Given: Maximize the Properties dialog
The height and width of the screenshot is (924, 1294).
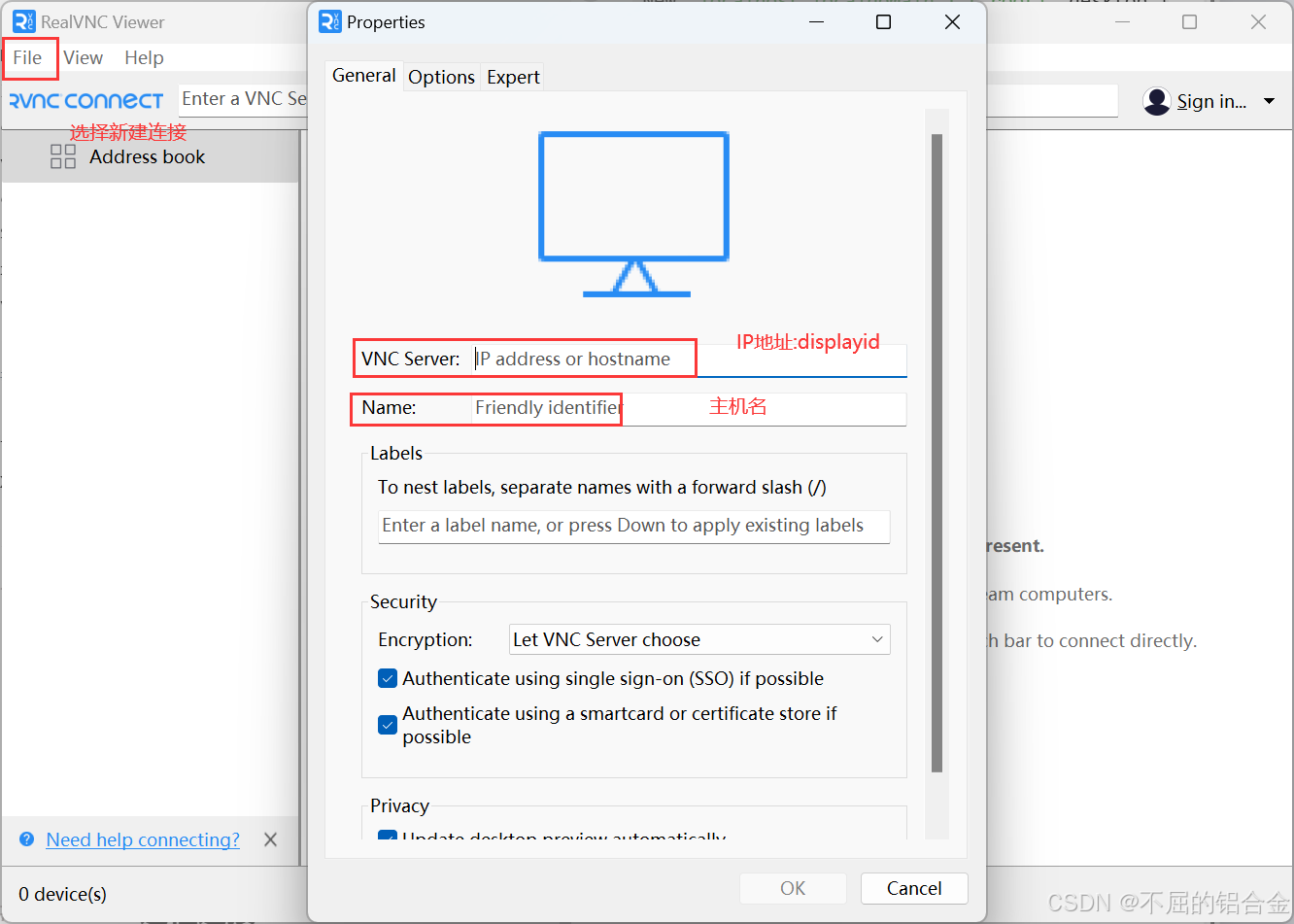Looking at the screenshot, I should 883,21.
